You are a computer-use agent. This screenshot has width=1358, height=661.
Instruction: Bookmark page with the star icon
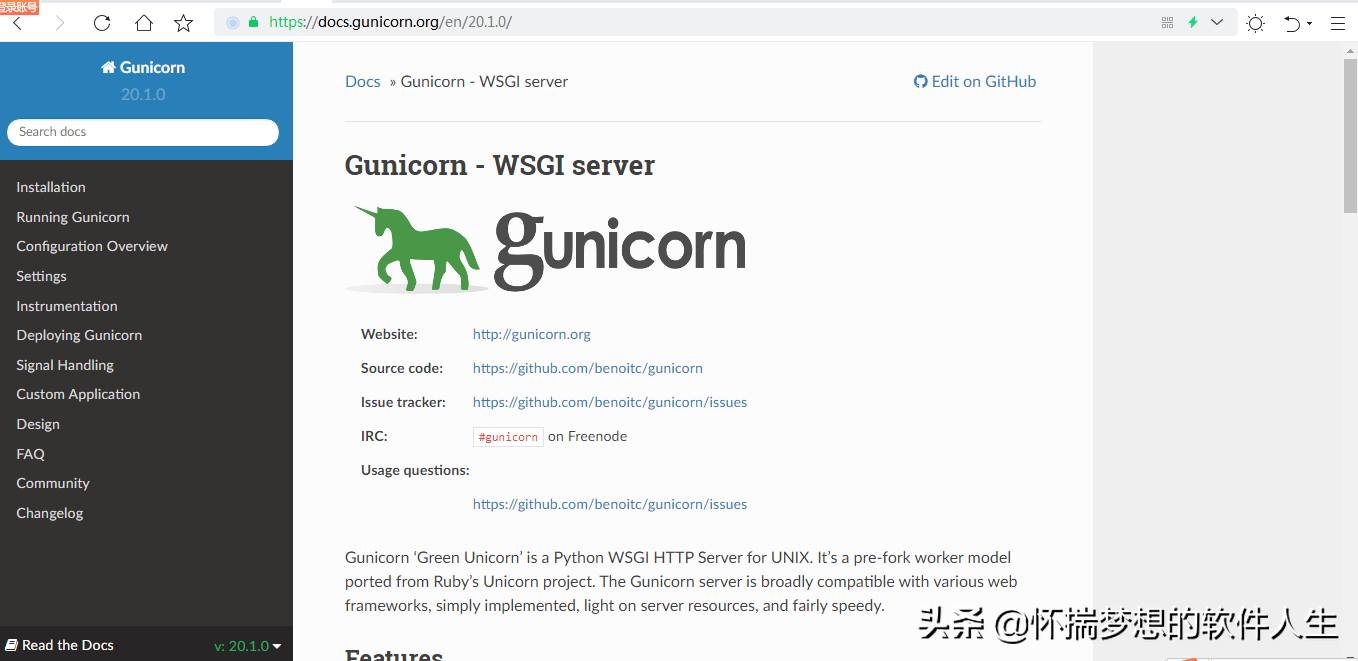(184, 23)
